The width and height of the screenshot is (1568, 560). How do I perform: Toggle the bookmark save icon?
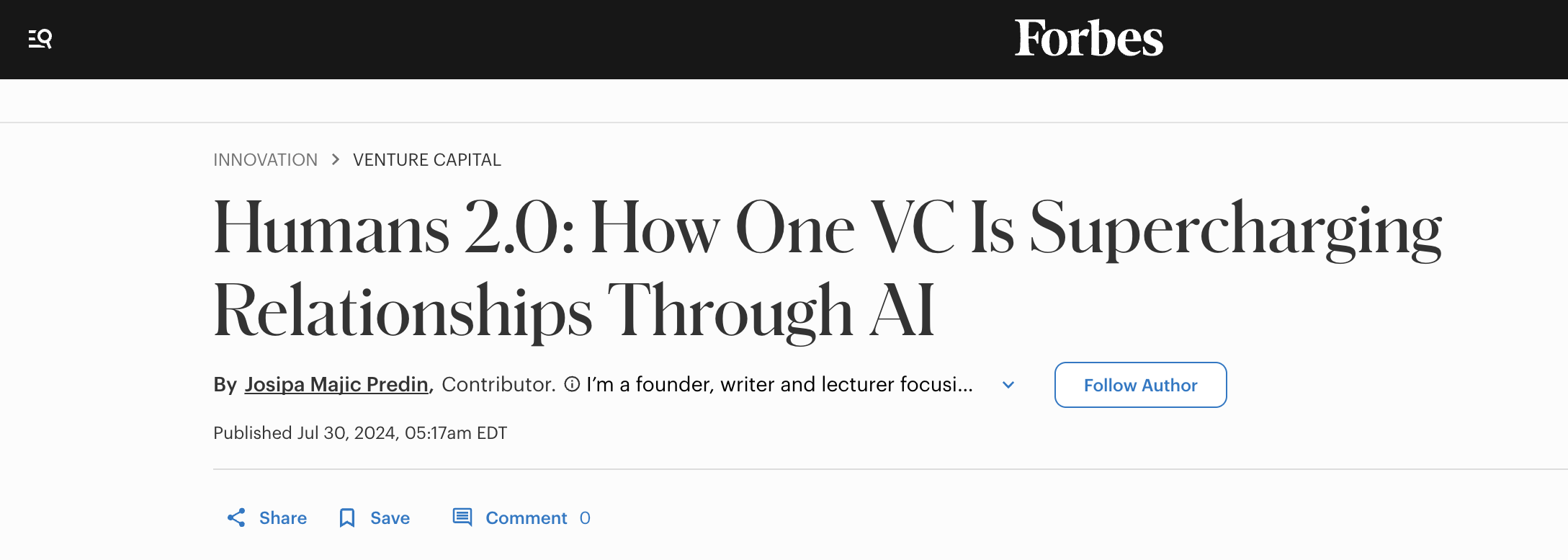pos(347,517)
